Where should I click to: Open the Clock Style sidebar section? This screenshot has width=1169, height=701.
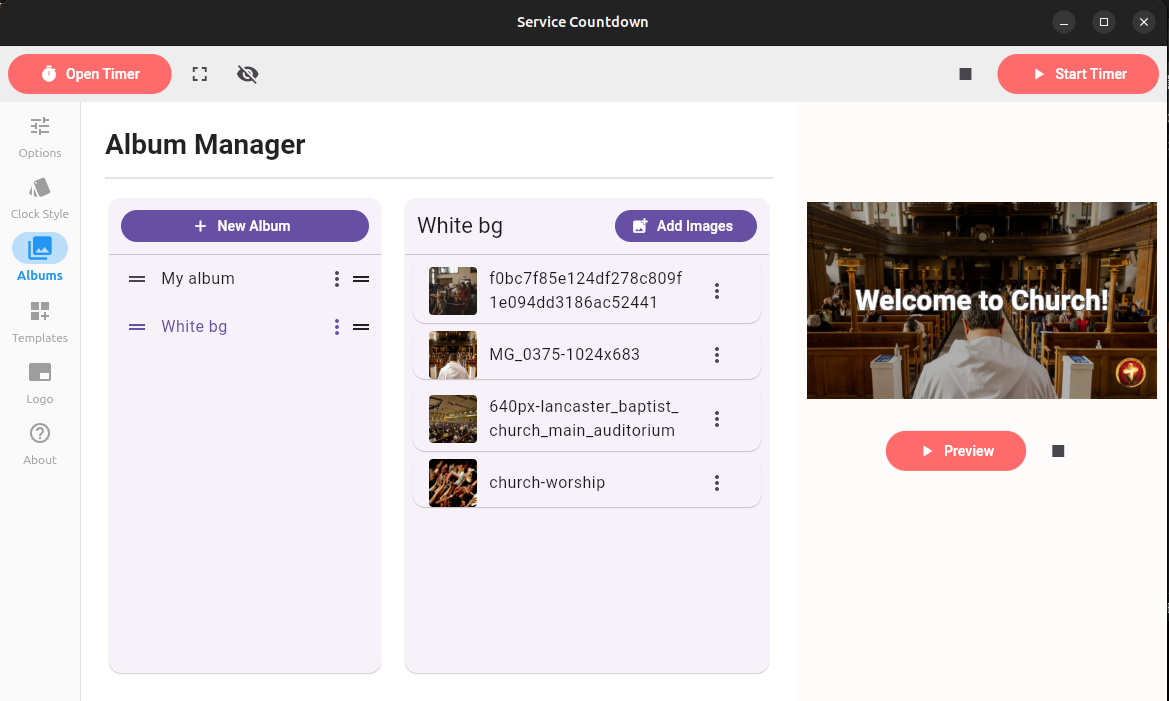40,198
